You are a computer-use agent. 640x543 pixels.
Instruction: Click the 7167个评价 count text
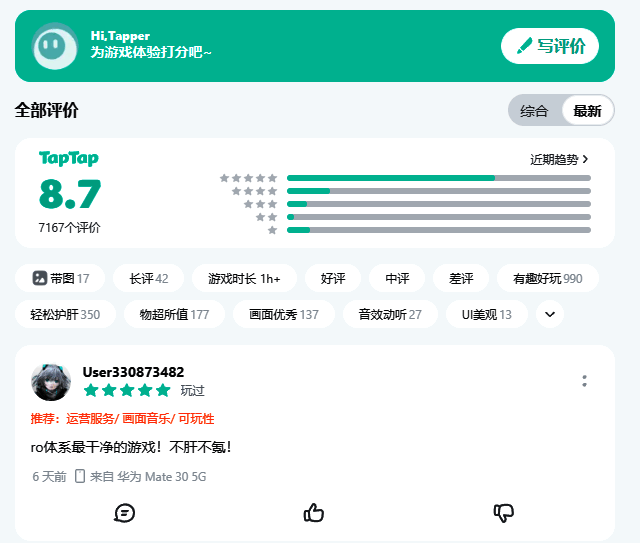(x=69, y=227)
